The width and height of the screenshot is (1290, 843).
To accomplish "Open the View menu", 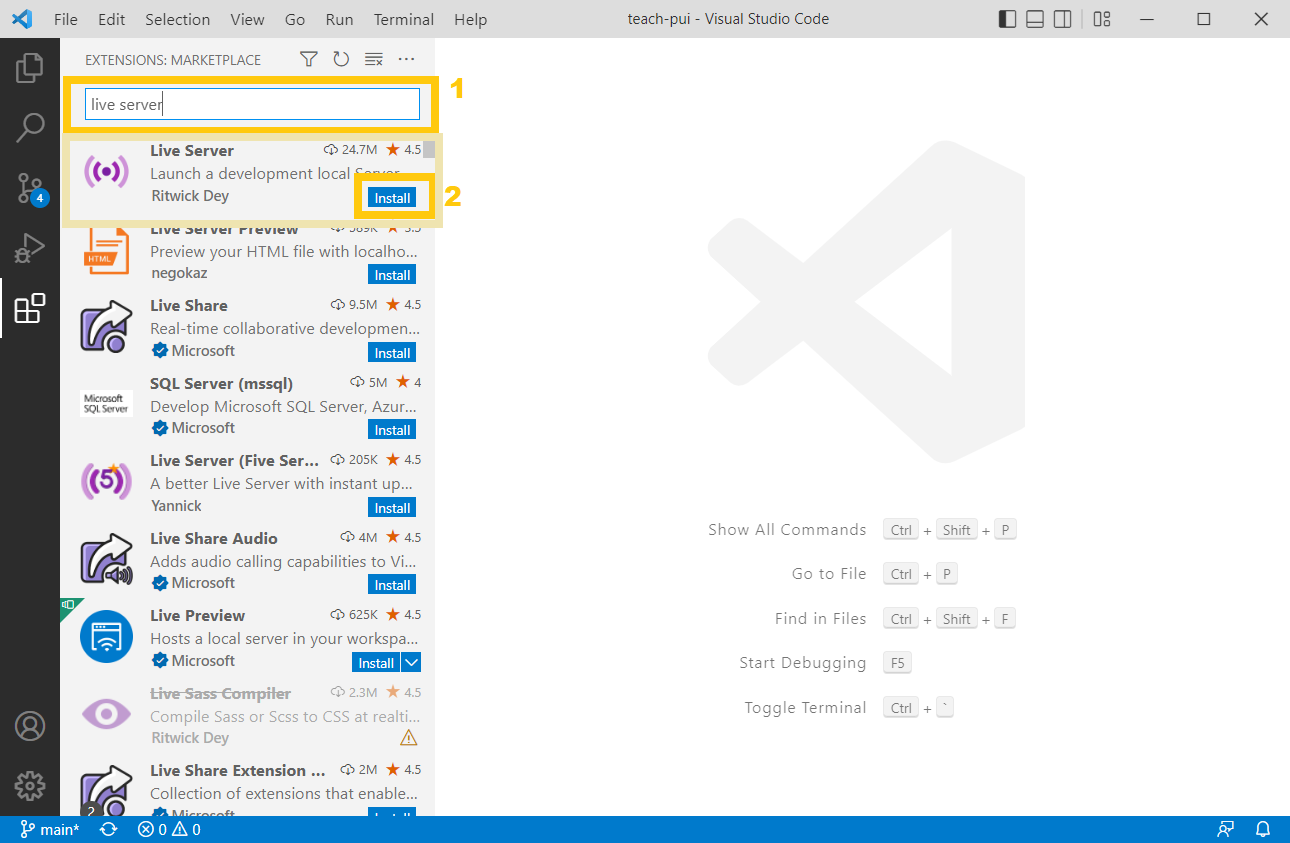I will [247, 19].
